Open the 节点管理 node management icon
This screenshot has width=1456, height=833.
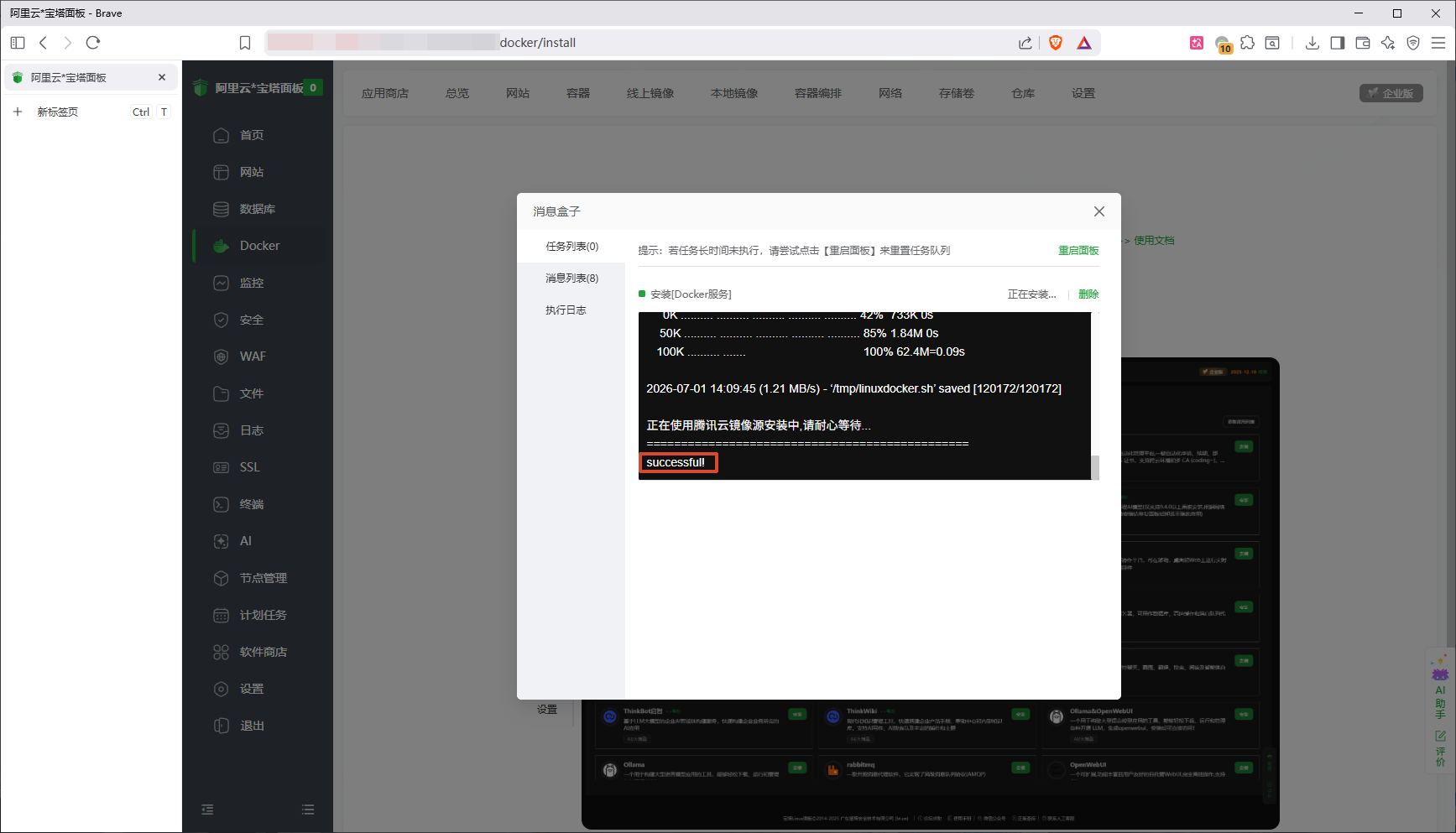coord(221,578)
